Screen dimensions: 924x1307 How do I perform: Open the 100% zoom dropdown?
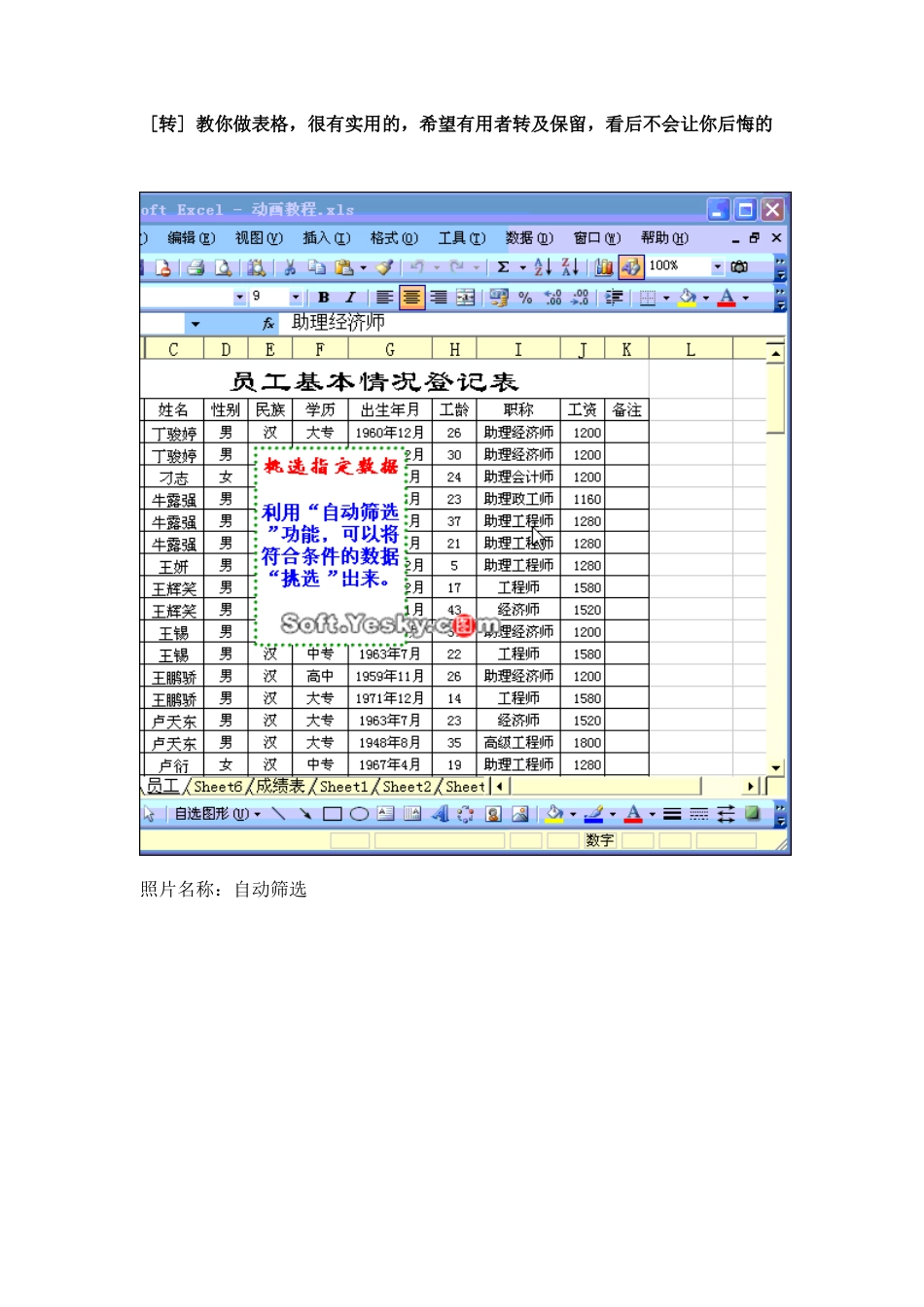tap(718, 266)
